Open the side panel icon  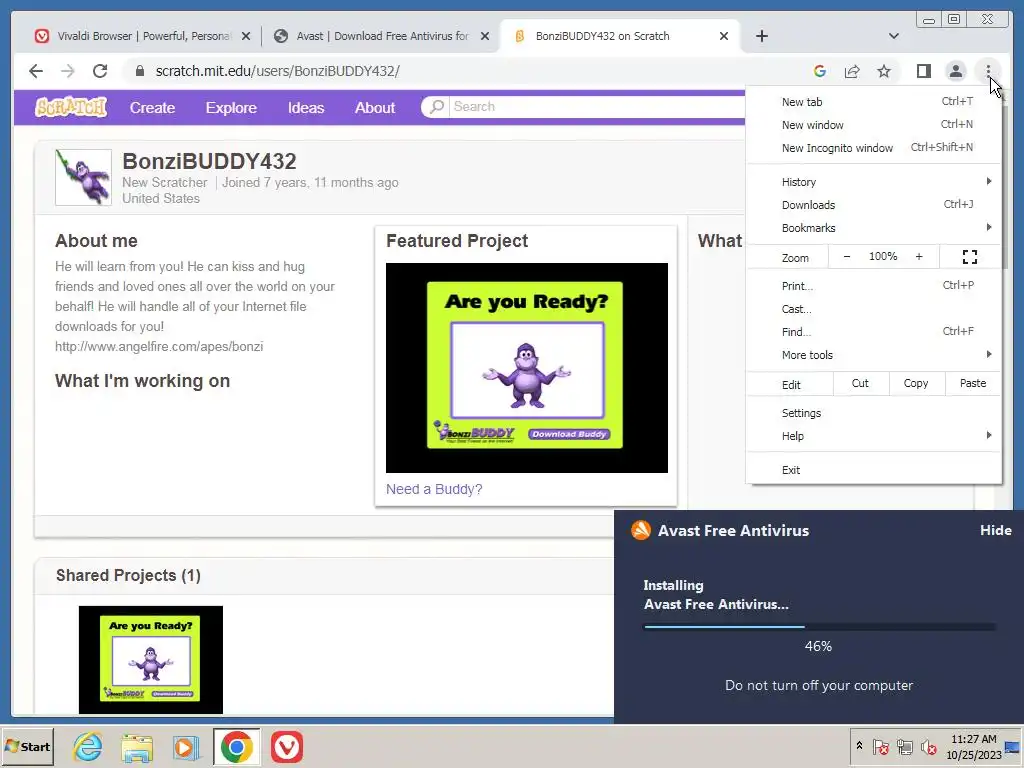point(923,71)
